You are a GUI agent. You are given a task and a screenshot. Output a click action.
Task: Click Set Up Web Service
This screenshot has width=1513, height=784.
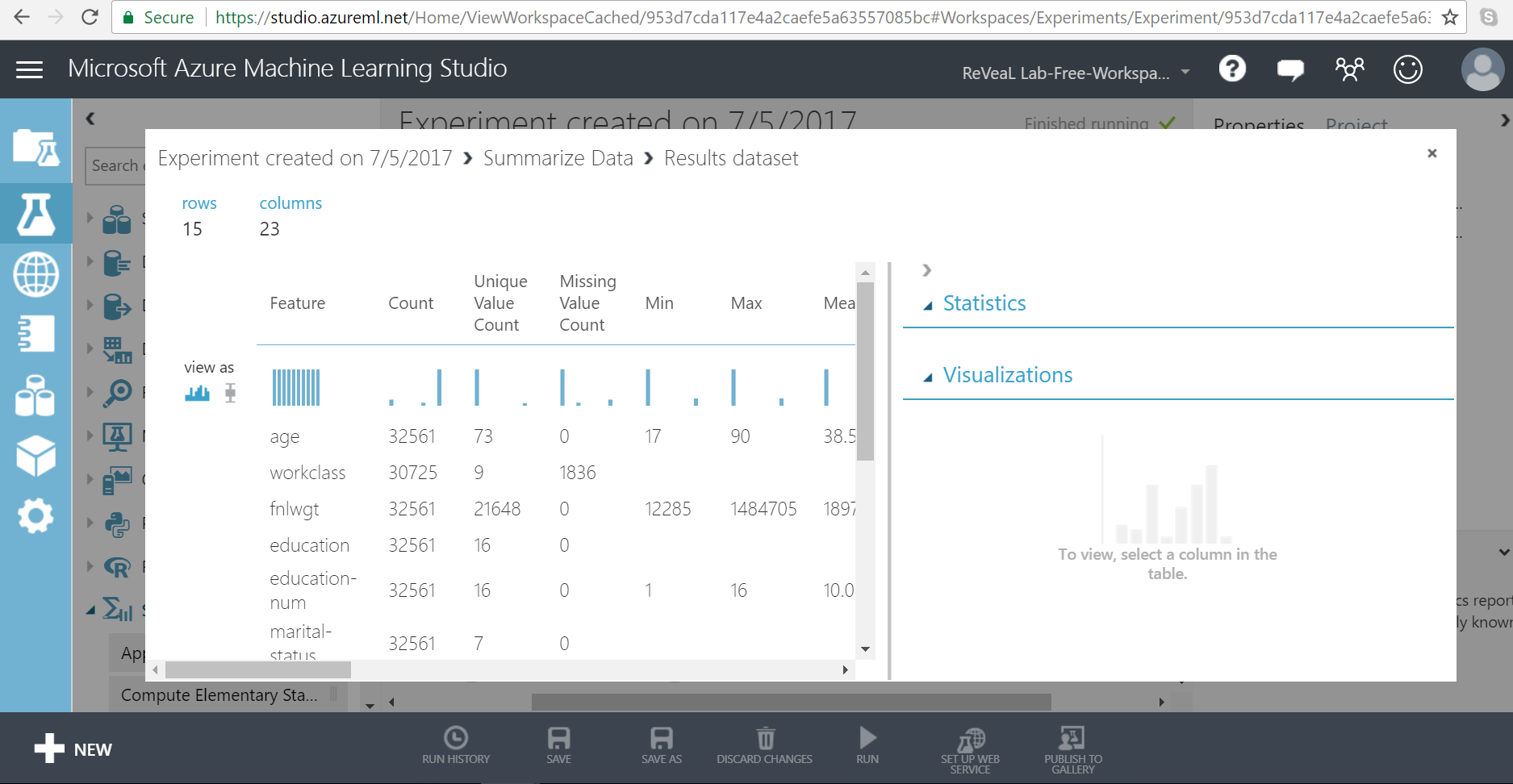click(x=970, y=750)
